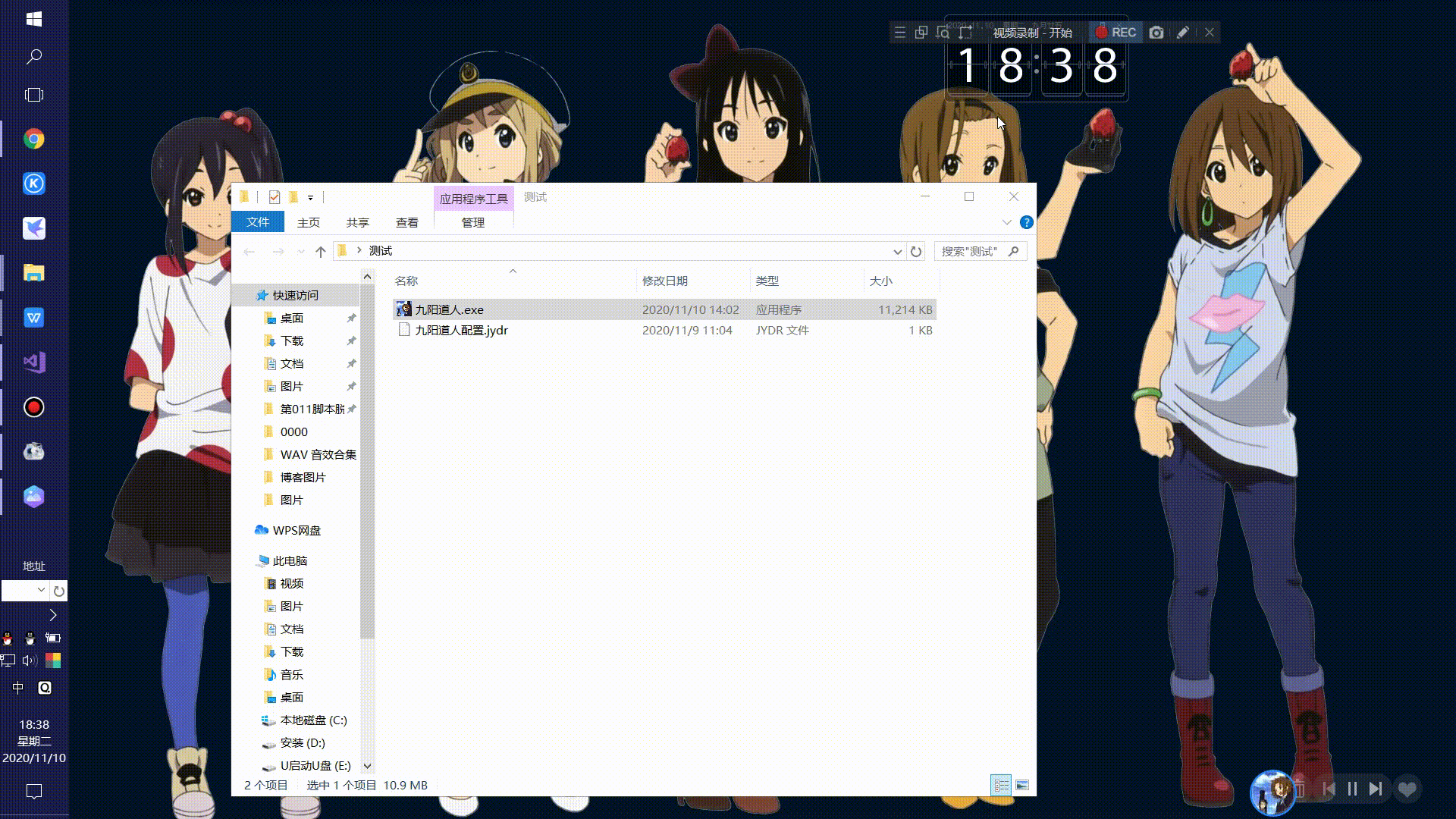Open the 管理 ribbon tab
The height and width of the screenshot is (819, 1456).
473,222
